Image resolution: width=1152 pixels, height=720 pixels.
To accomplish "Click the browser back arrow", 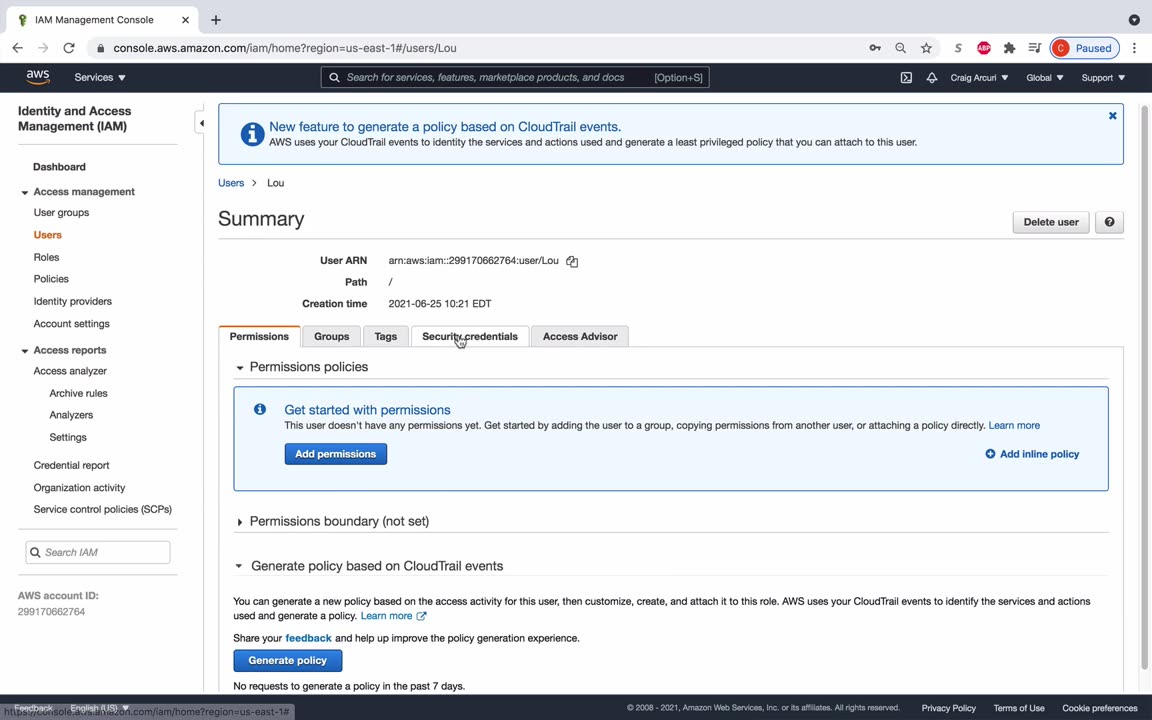I will click(x=18, y=48).
